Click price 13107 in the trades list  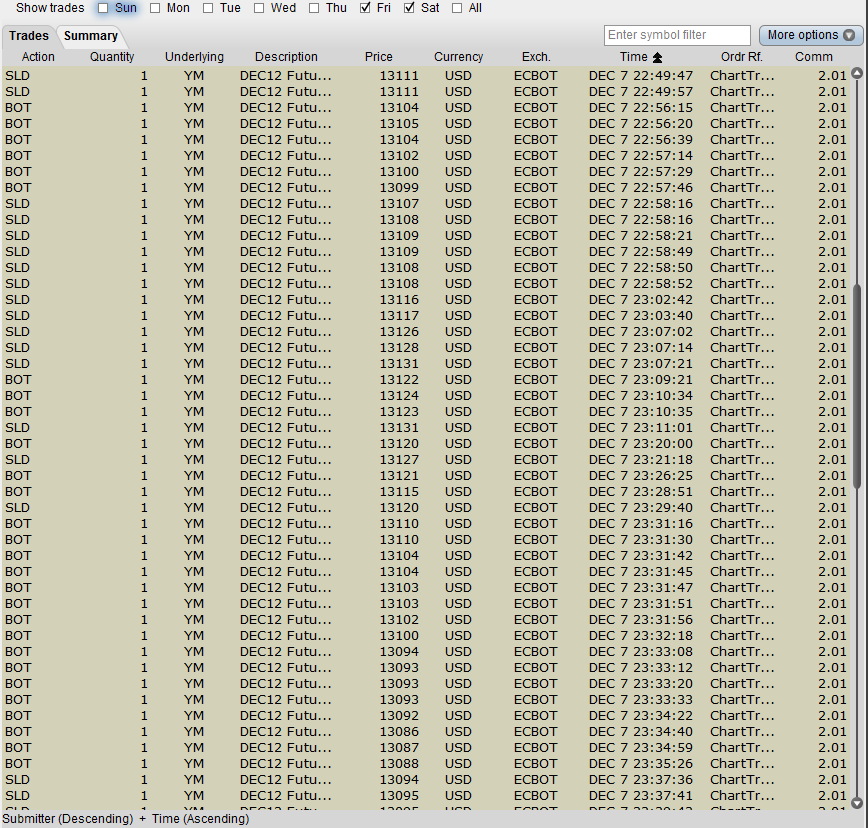click(399, 204)
